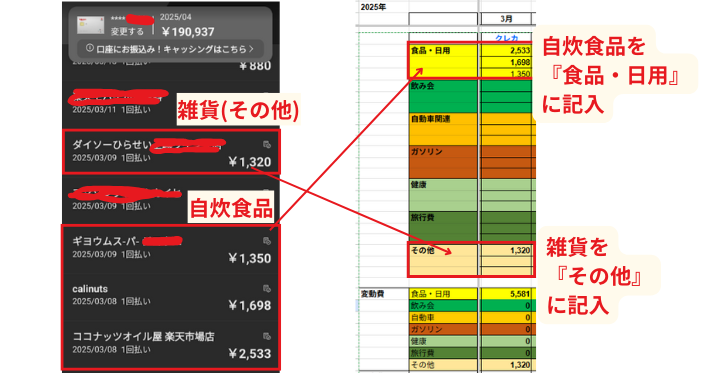The height and width of the screenshot is (373, 714).
Task: Select the green 飲み会 category cell
Action: (x=443, y=96)
